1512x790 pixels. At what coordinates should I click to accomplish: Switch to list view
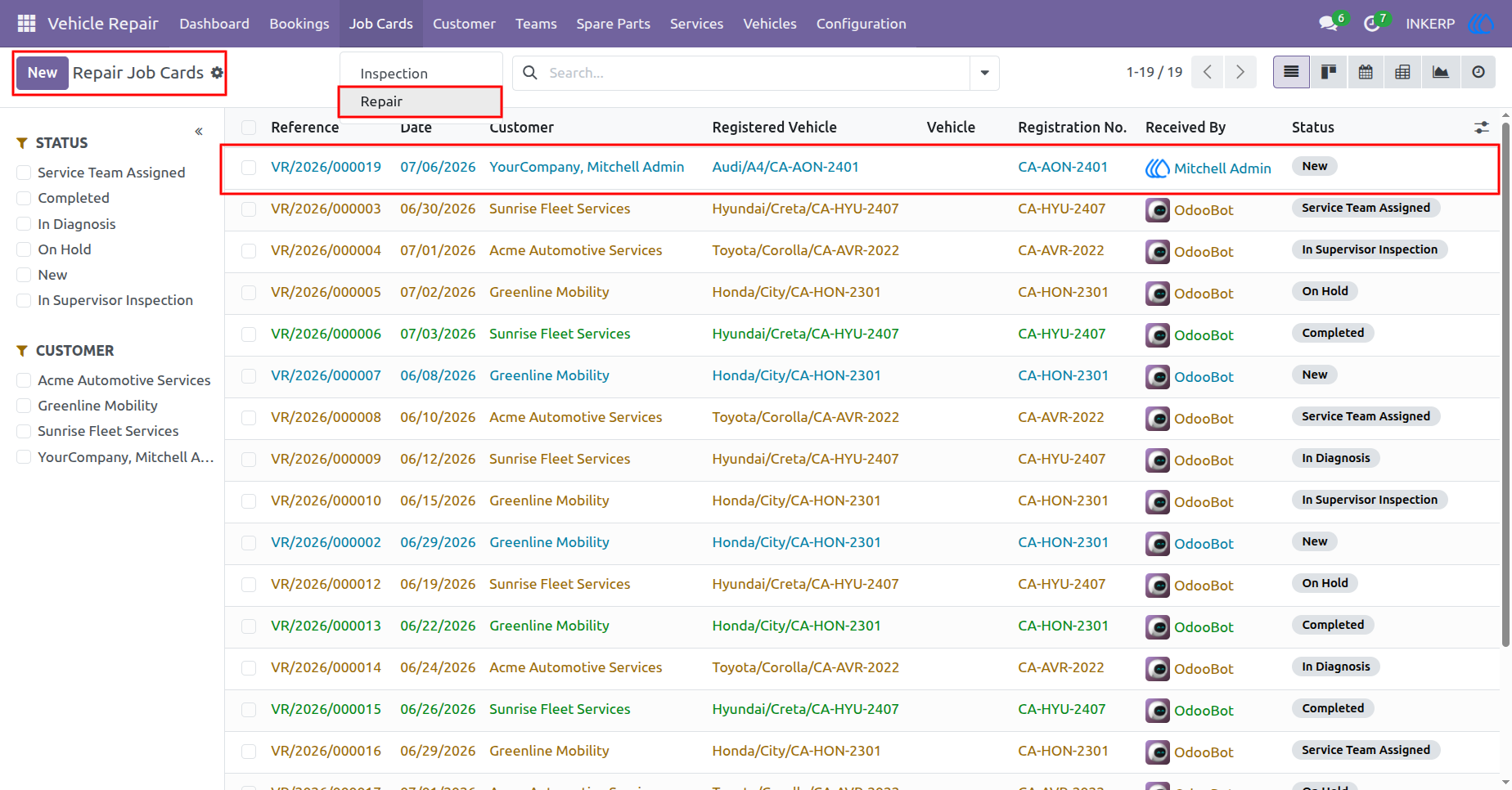click(1291, 72)
